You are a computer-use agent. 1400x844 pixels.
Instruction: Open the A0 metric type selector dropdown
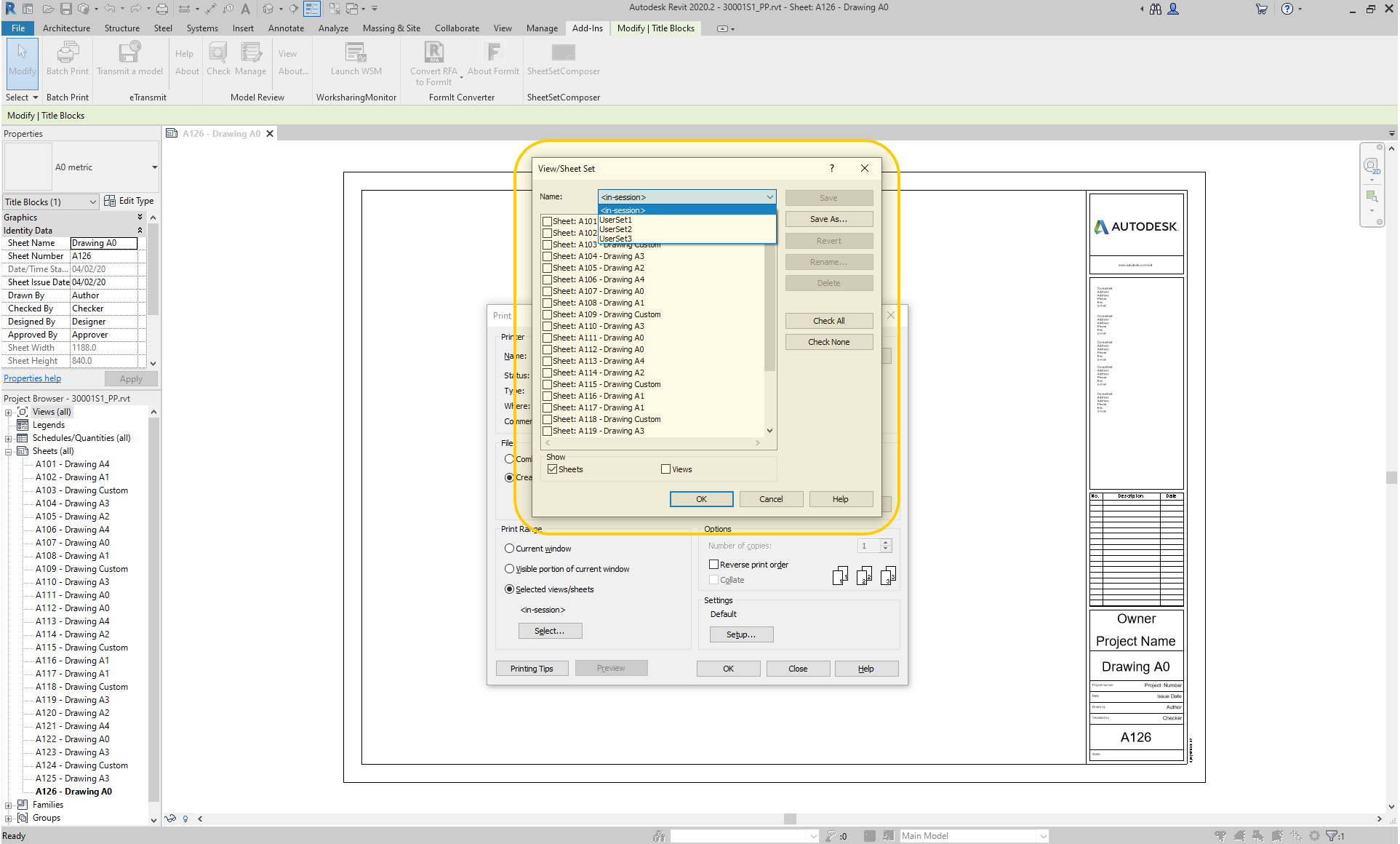point(154,167)
